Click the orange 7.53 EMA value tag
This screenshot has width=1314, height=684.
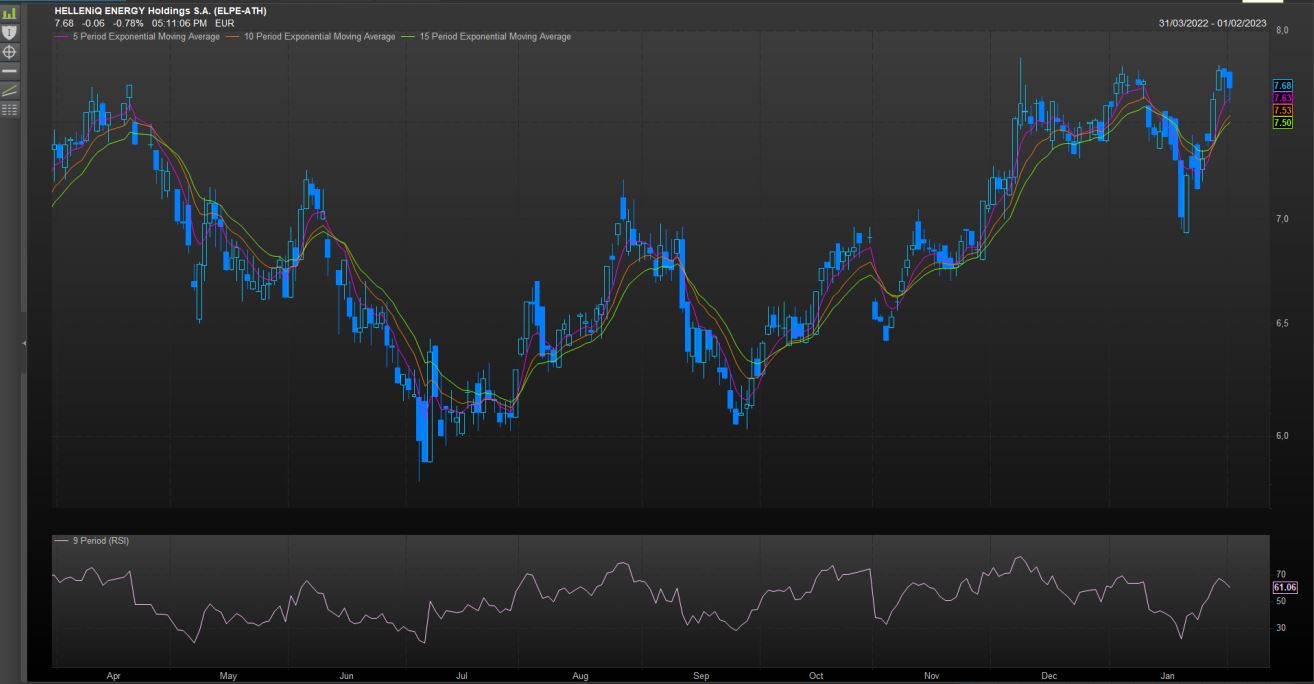1283,110
